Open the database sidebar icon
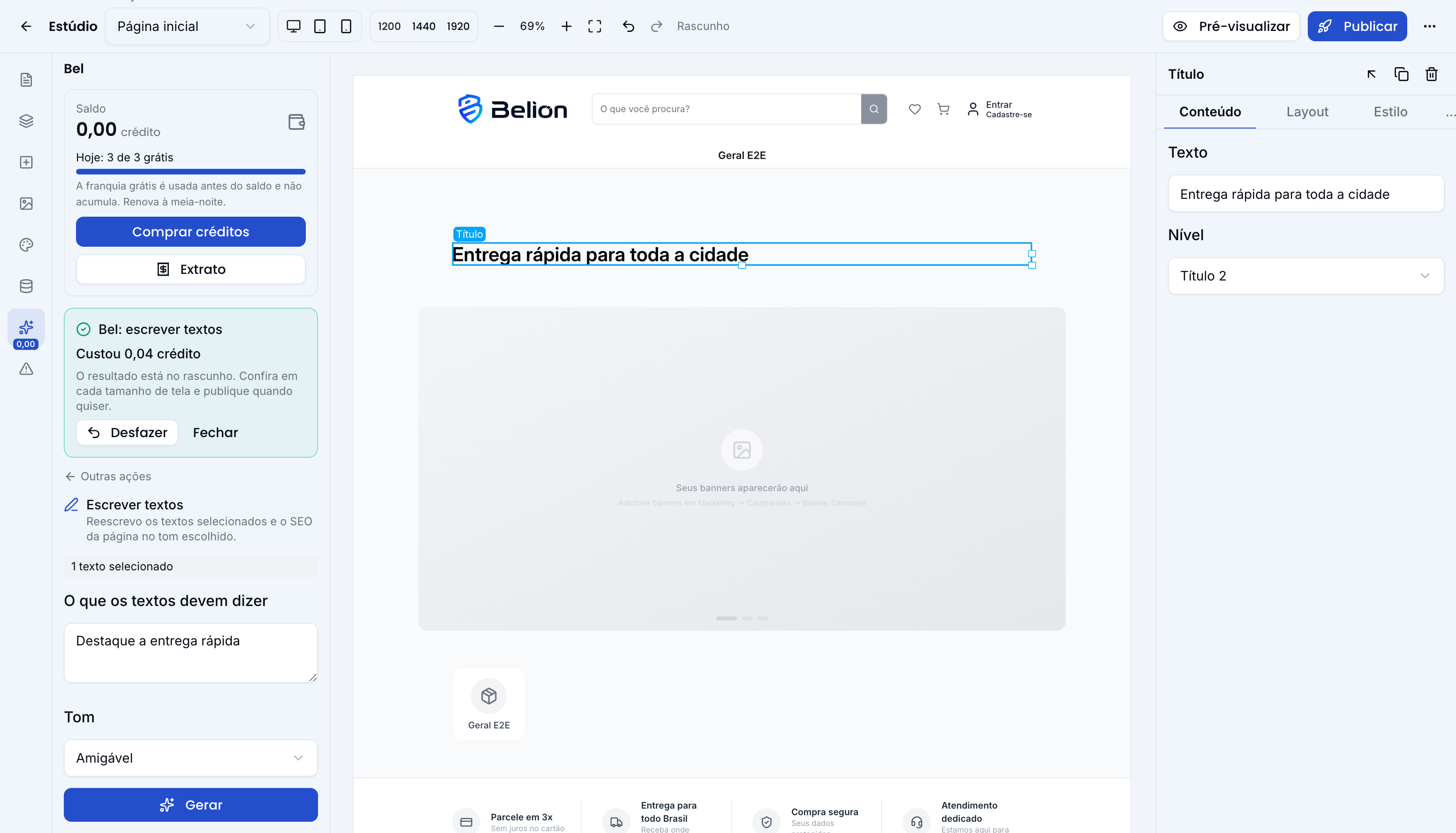 point(26,286)
